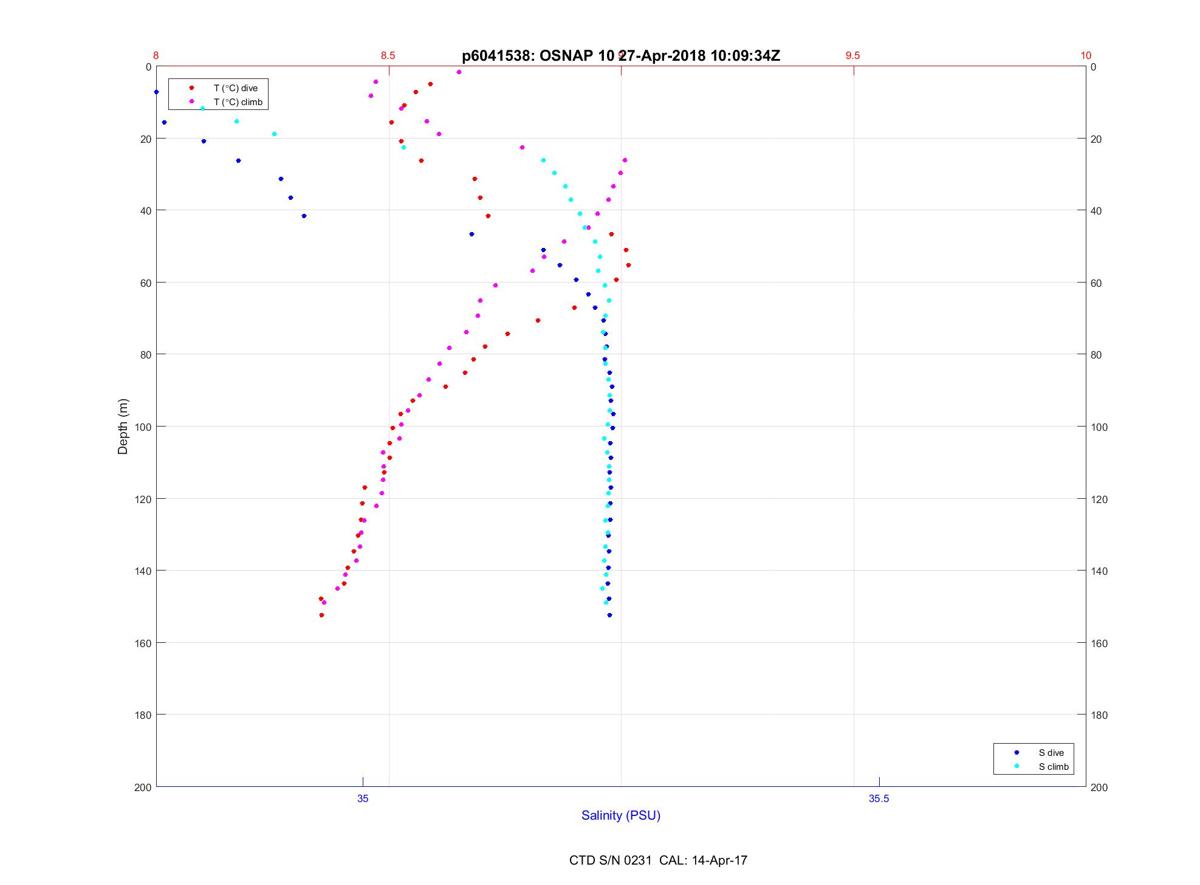The height and width of the screenshot is (885, 1200).
Task: Click the 'Depth (m)' y-axis label
Action: (x=123, y=427)
